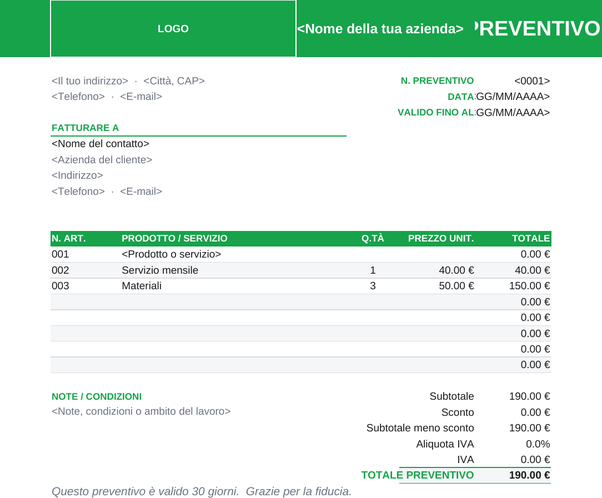Screen dimensions: 602x498
Task: Click the Q.TÀ column header
Action: (372, 238)
